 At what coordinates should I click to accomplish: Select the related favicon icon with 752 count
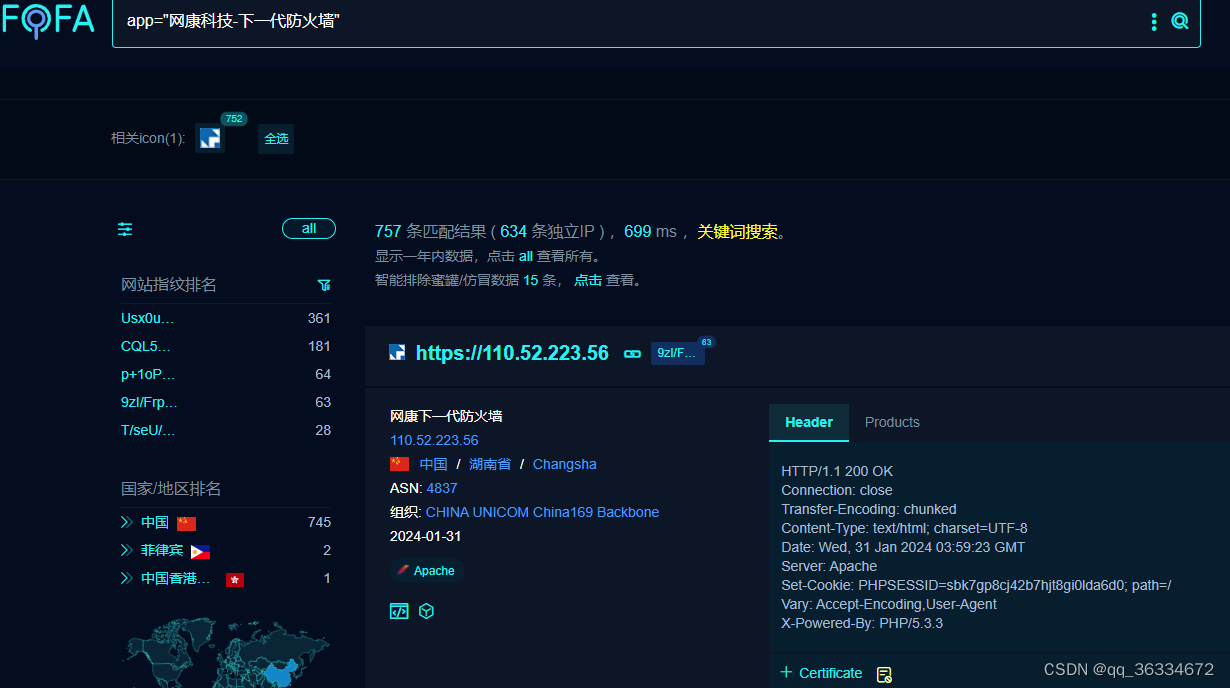pos(210,138)
